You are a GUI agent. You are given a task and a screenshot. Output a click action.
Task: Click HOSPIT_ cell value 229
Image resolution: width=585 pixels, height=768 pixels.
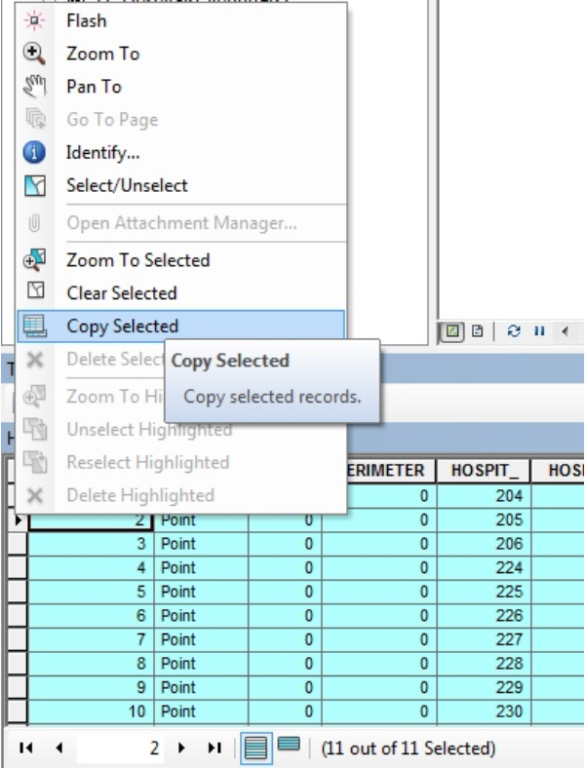click(484, 688)
